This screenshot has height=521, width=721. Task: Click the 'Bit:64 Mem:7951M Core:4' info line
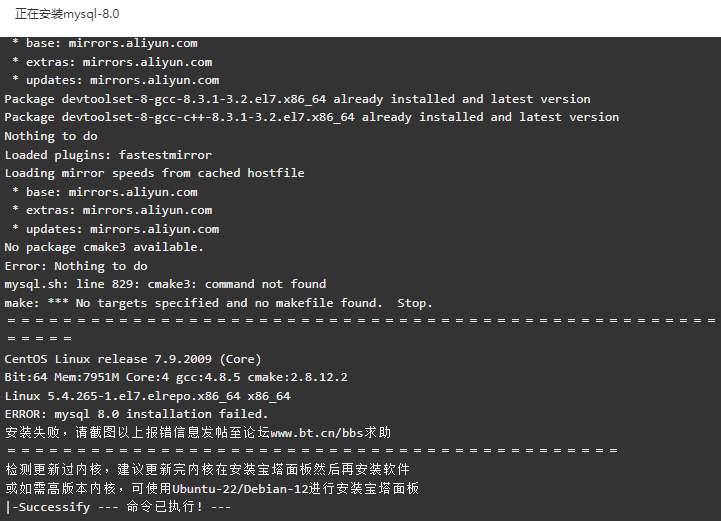pyautogui.click(x=176, y=378)
